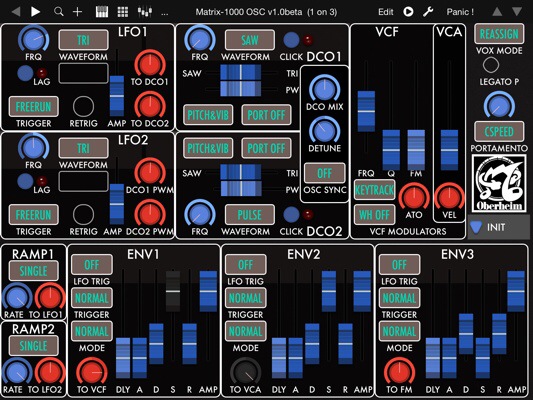Change RAMP1 SINGLE mode selector

coord(33,271)
